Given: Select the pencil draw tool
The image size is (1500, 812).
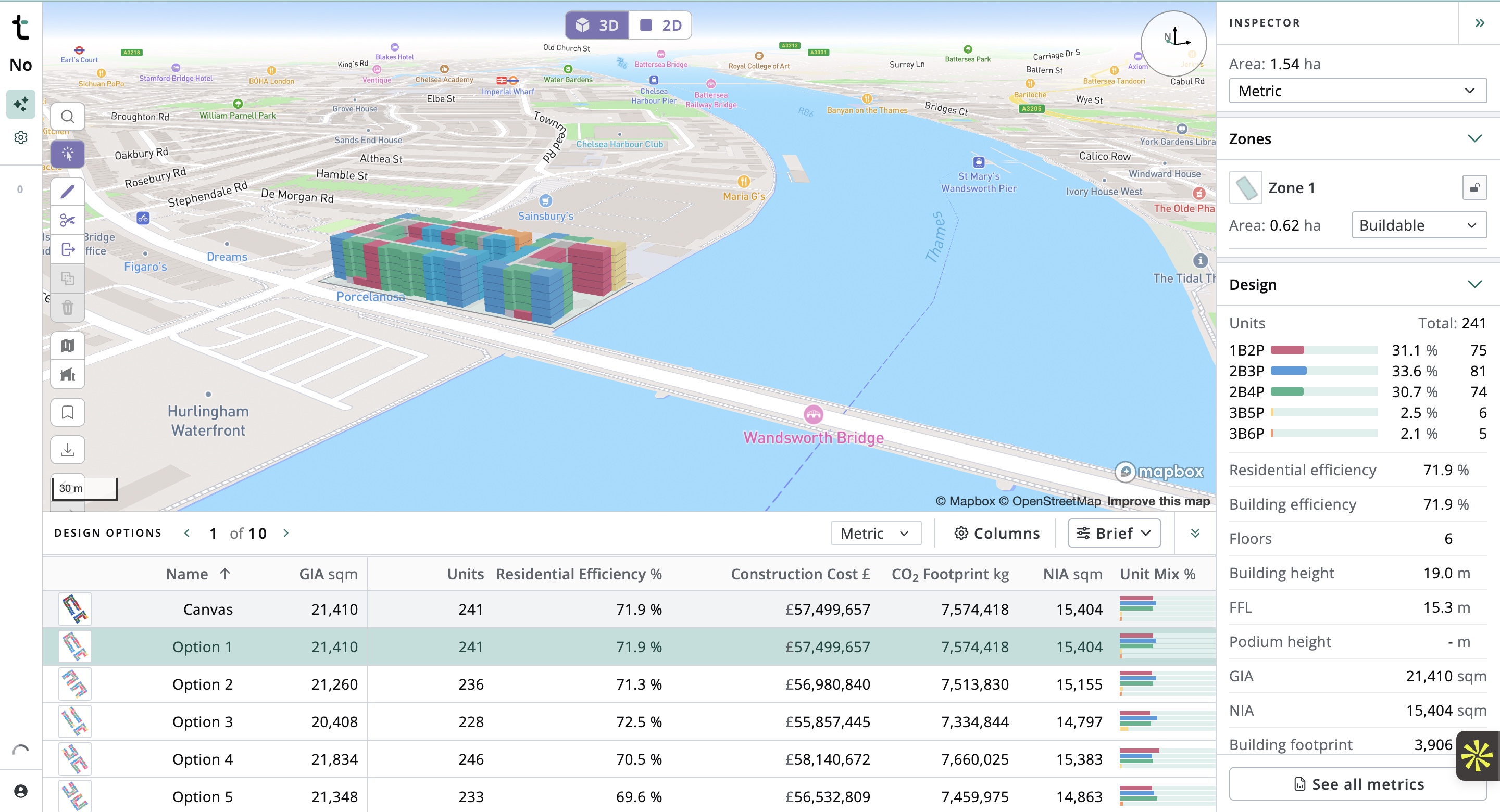Looking at the screenshot, I should (x=68, y=192).
